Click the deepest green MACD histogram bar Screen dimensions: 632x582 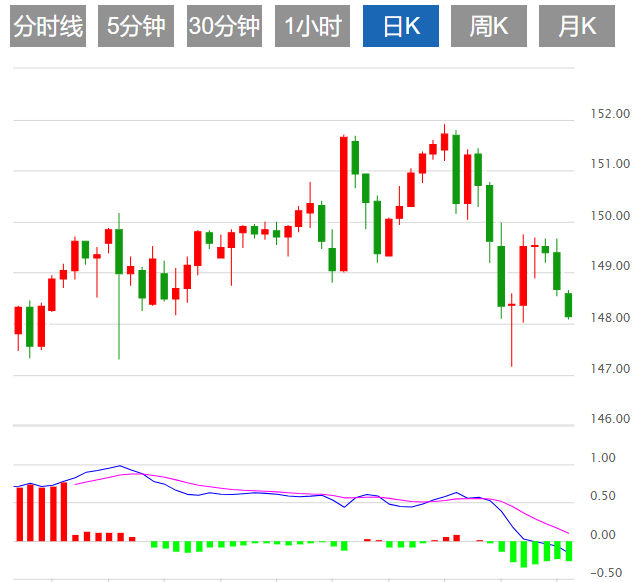click(x=524, y=554)
